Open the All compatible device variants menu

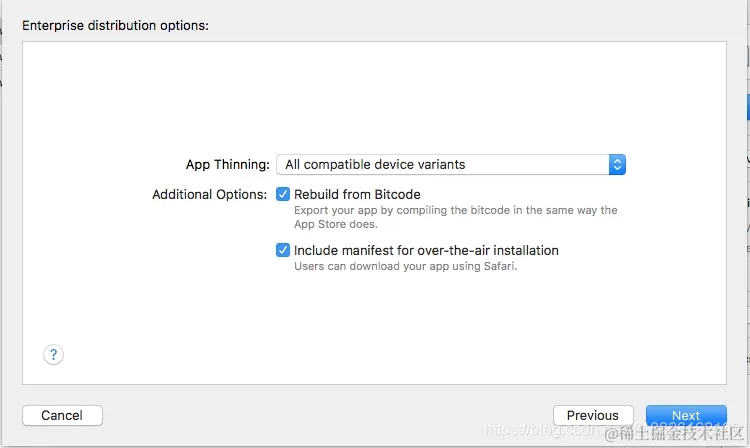click(451, 164)
